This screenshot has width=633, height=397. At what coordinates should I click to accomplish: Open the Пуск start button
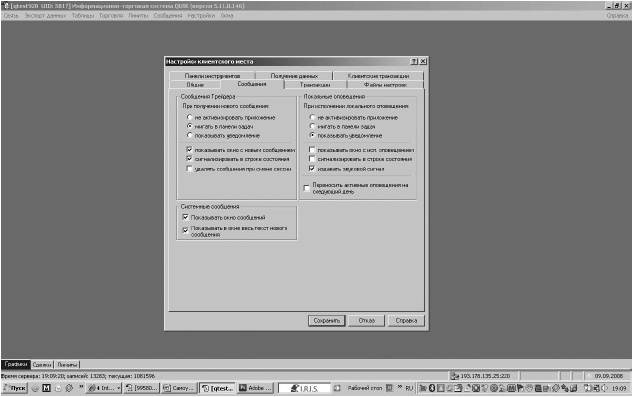(15, 388)
